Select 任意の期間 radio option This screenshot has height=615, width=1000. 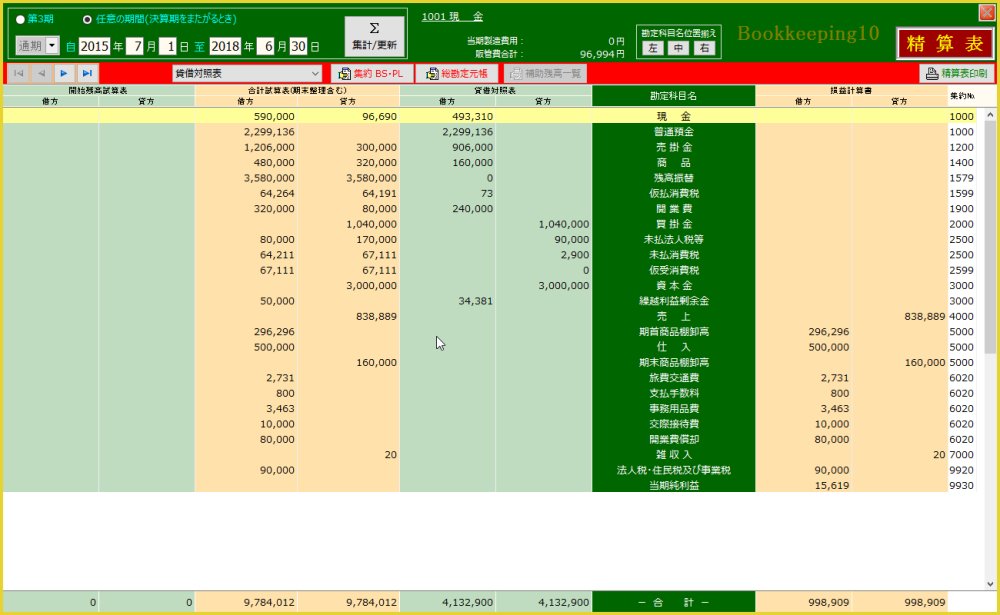pos(88,19)
